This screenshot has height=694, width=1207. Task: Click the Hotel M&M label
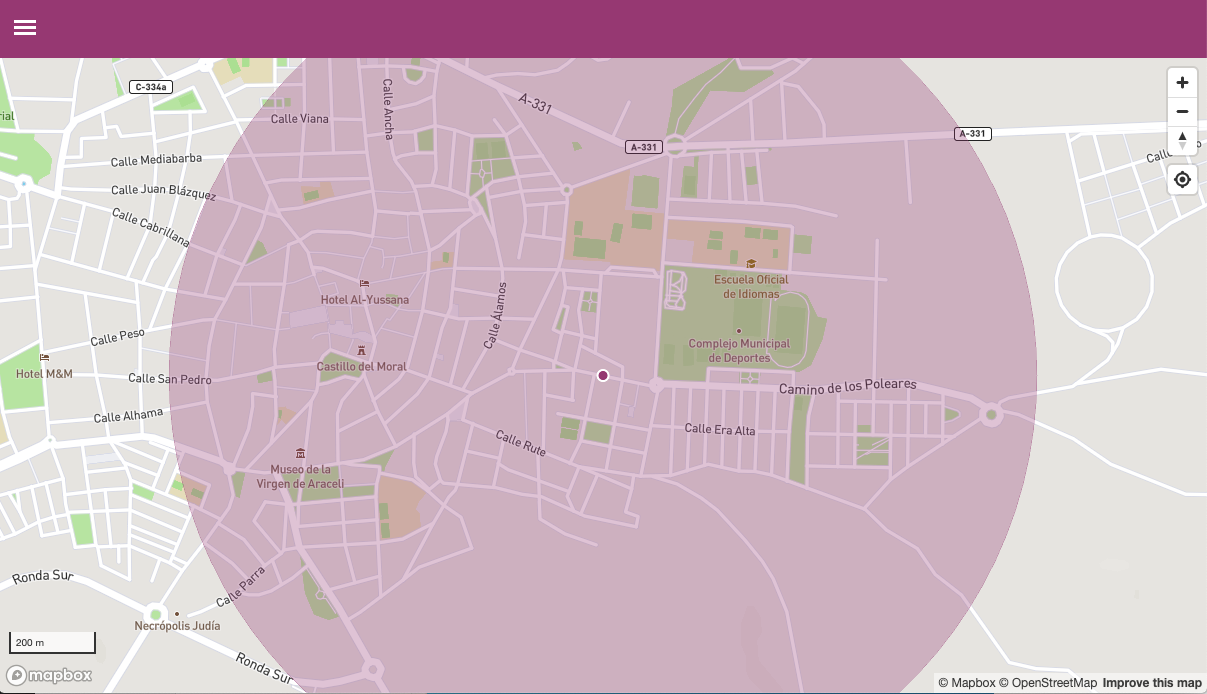pyautogui.click(x=44, y=374)
